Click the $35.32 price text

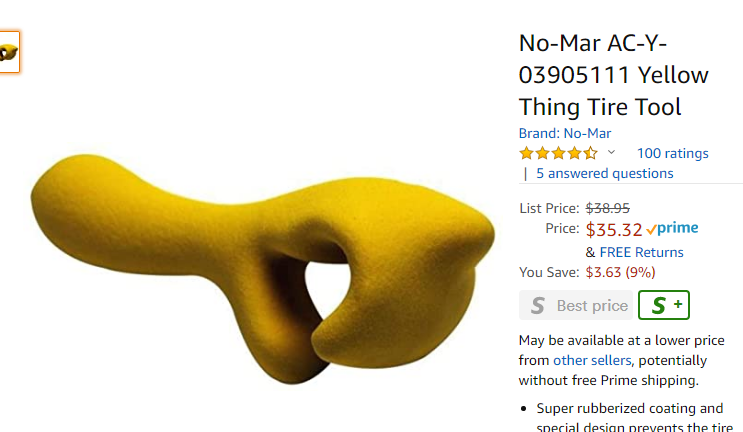[614, 230]
